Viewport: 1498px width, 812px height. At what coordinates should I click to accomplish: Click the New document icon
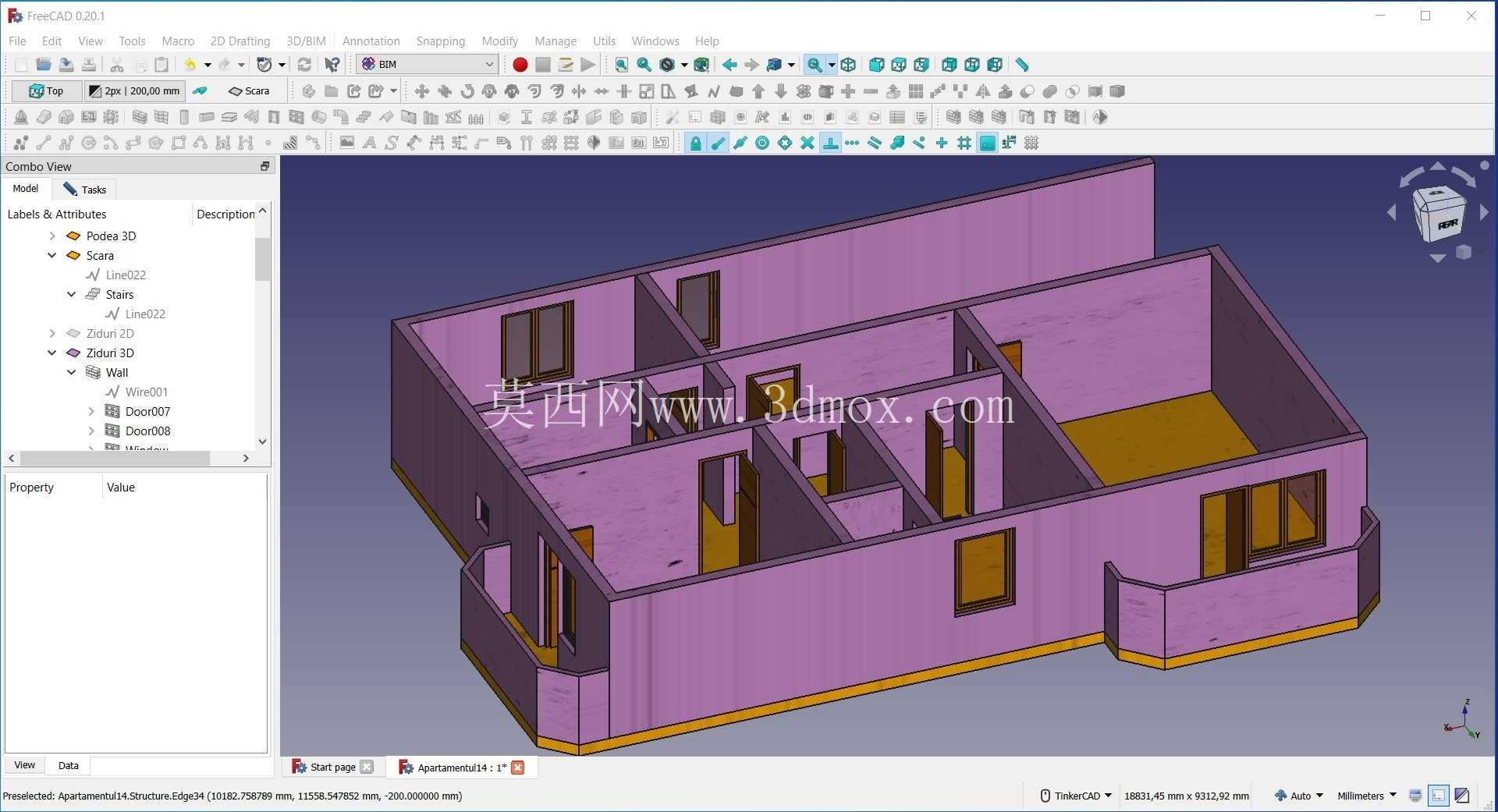(x=21, y=65)
